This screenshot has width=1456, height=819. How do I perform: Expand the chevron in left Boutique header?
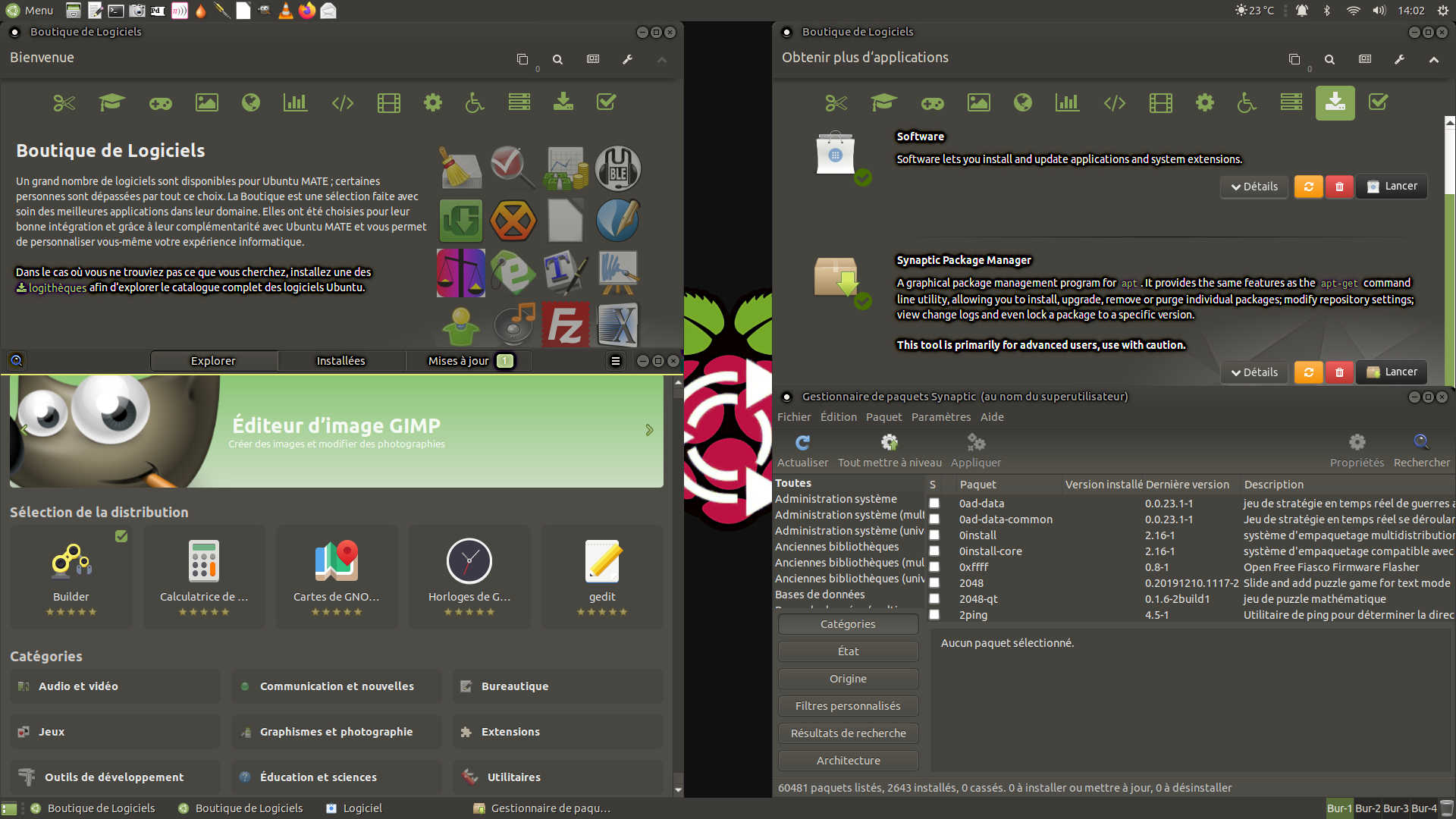[662, 59]
